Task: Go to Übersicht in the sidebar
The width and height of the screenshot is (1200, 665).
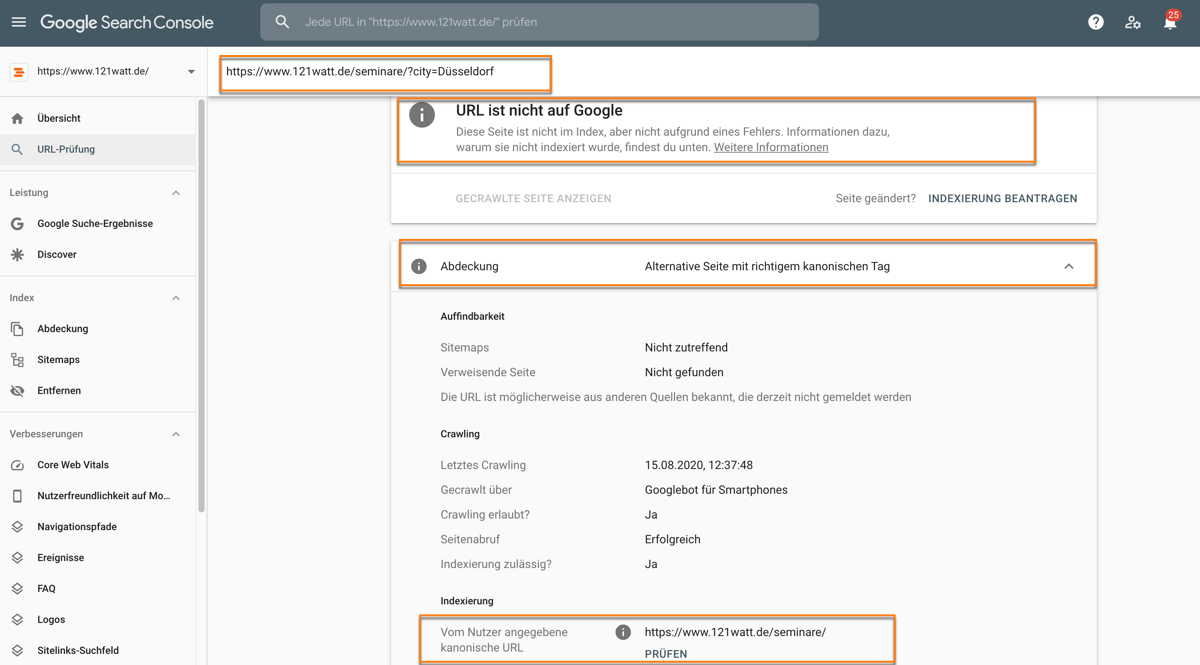Action: pos(98,118)
